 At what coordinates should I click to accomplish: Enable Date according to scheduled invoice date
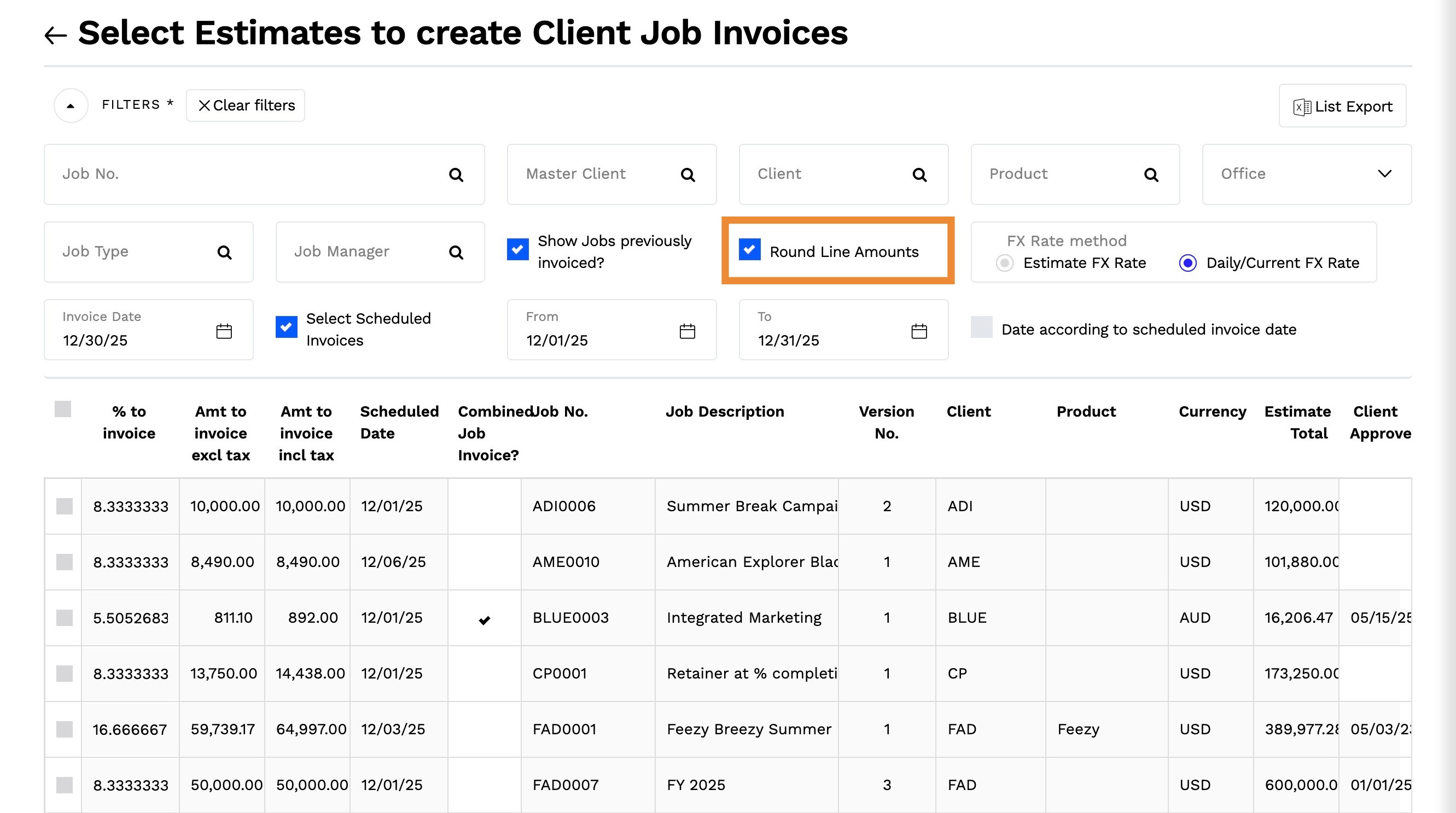[x=981, y=327]
